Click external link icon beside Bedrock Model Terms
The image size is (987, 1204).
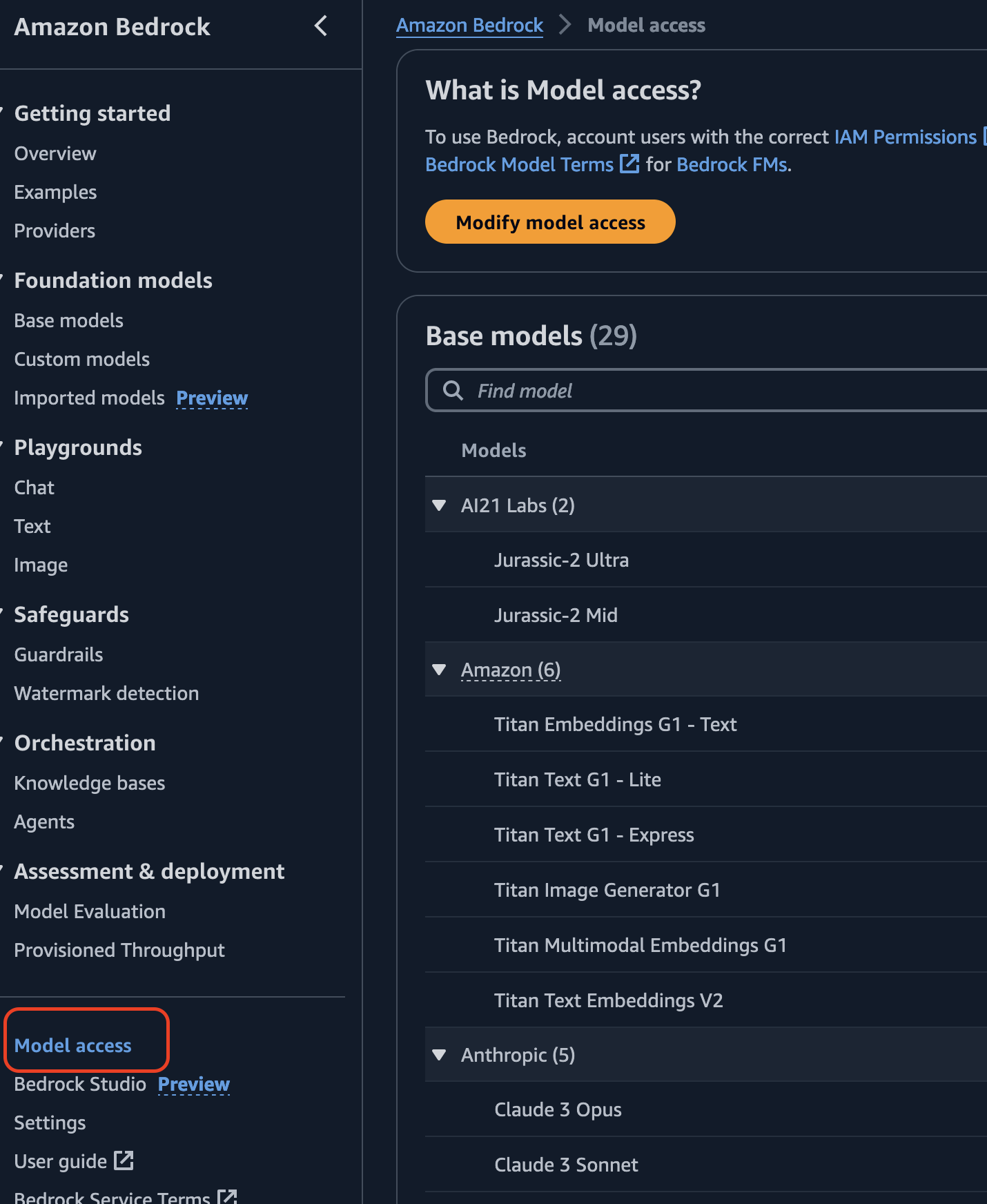(629, 164)
